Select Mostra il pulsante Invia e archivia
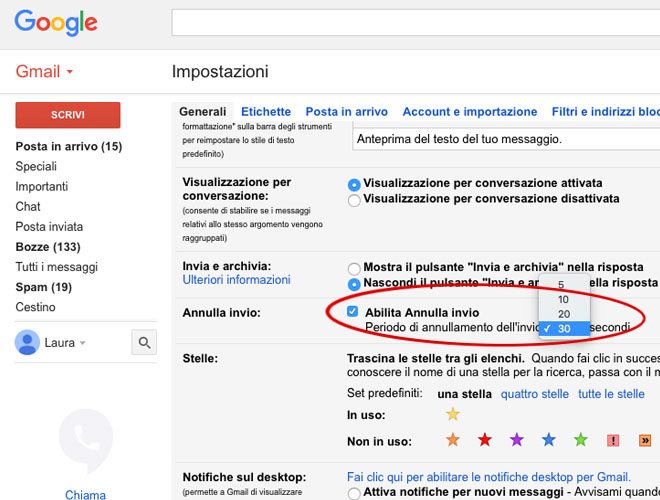This screenshot has width=660, height=500. (x=353, y=268)
